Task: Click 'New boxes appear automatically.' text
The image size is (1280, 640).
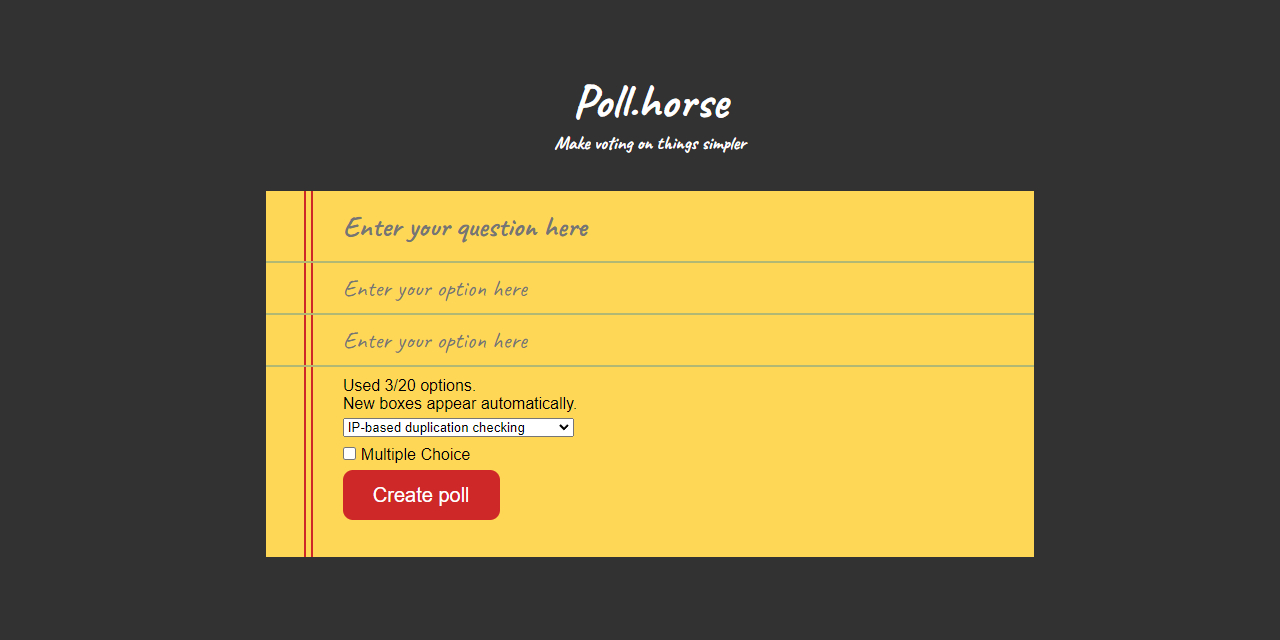Action: pyautogui.click(x=460, y=403)
